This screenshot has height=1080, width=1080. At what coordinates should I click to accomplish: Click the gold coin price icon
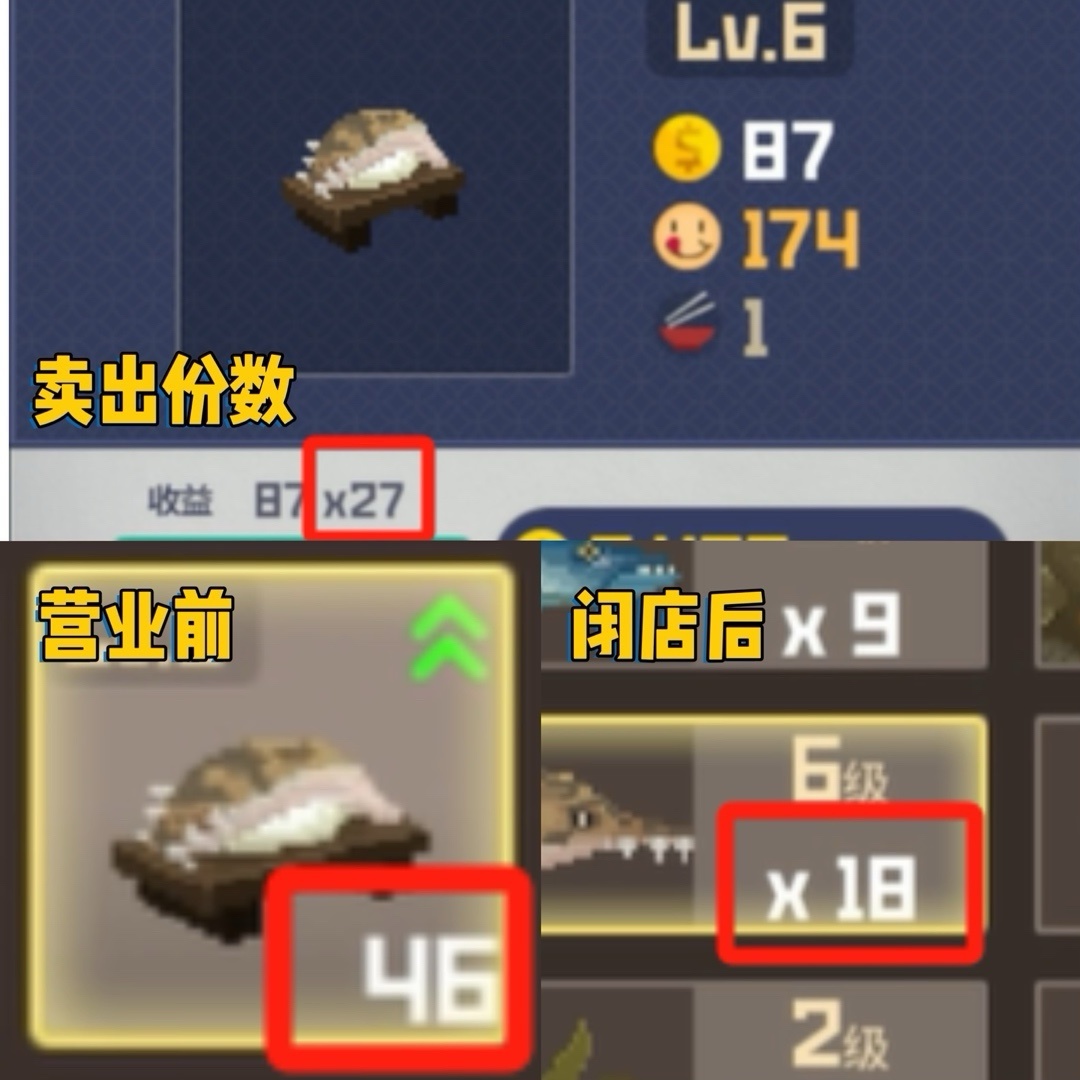(687, 147)
